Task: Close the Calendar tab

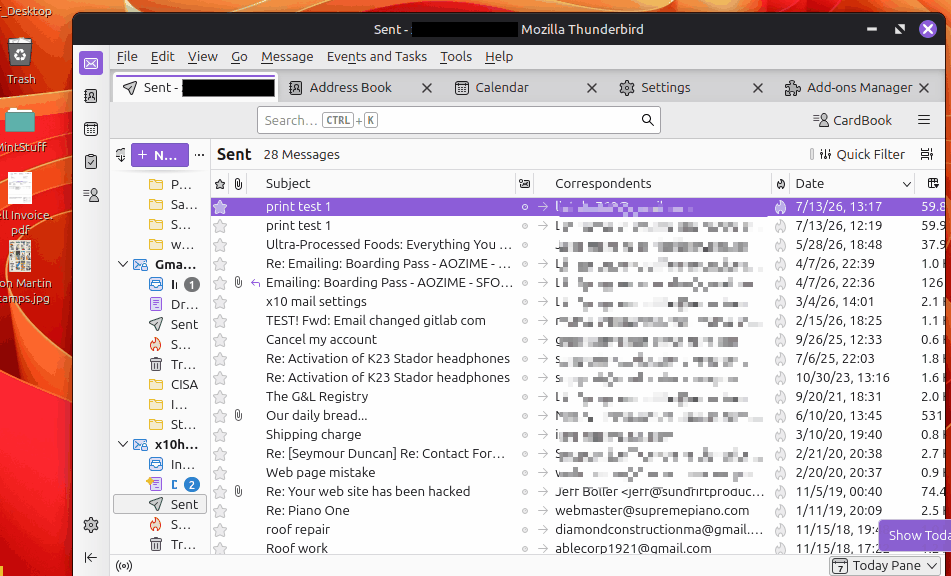Action: (x=592, y=89)
